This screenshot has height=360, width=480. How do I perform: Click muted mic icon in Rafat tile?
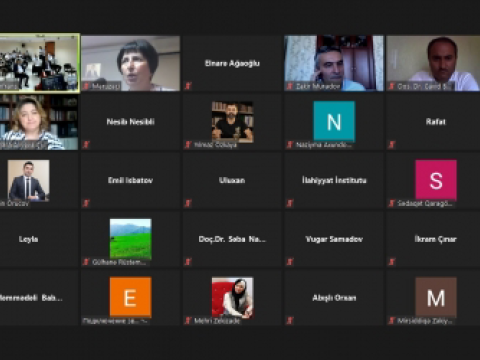(x=392, y=144)
